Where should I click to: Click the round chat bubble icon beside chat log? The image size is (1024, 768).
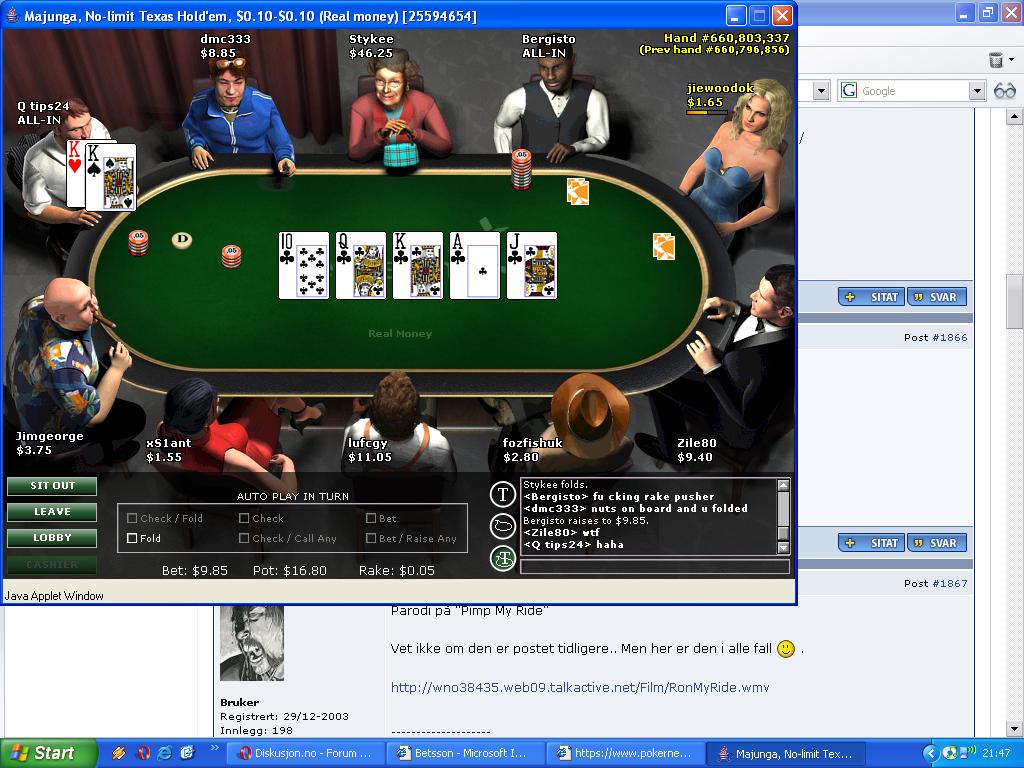tap(503, 526)
